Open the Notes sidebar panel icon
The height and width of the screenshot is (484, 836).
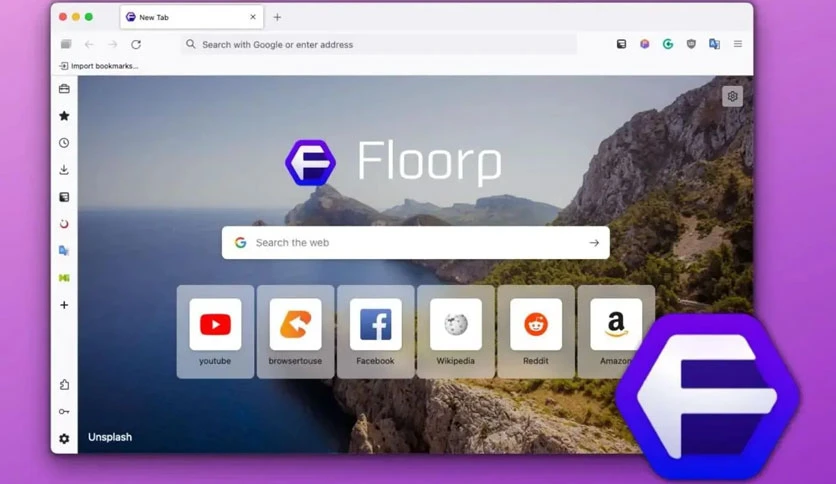click(64, 197)
